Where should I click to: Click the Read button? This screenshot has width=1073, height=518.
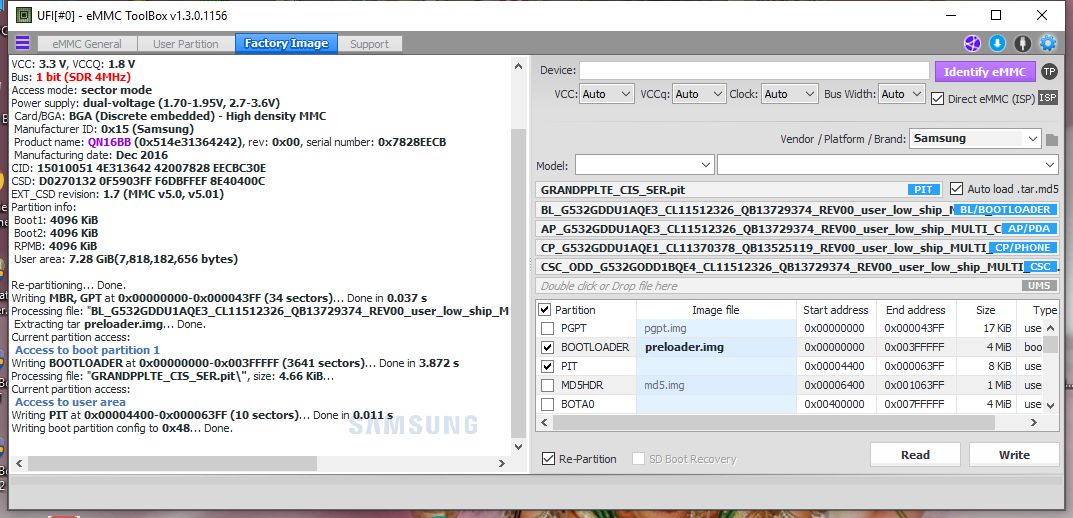point(915,455)
